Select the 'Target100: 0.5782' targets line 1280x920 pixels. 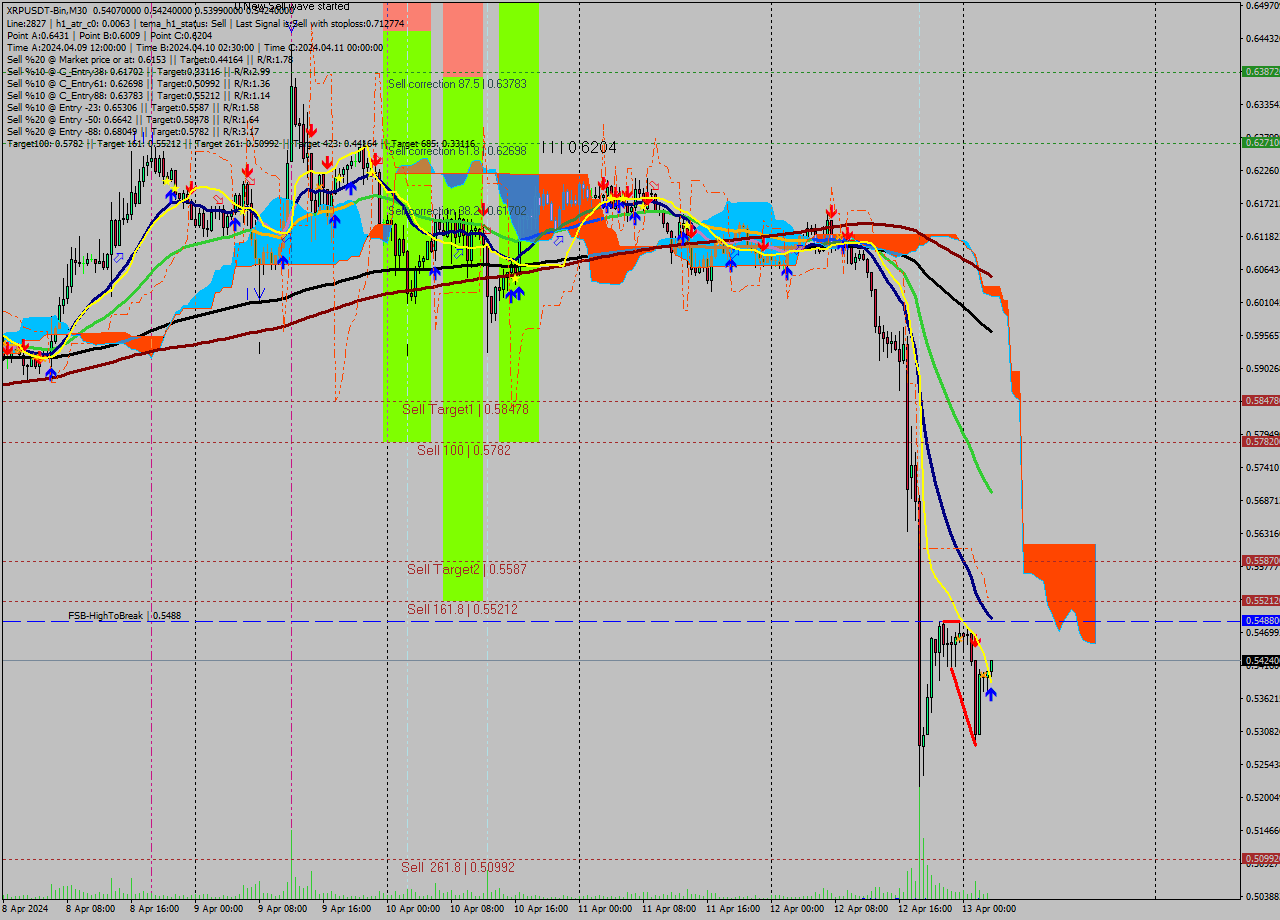click(241, 144)
